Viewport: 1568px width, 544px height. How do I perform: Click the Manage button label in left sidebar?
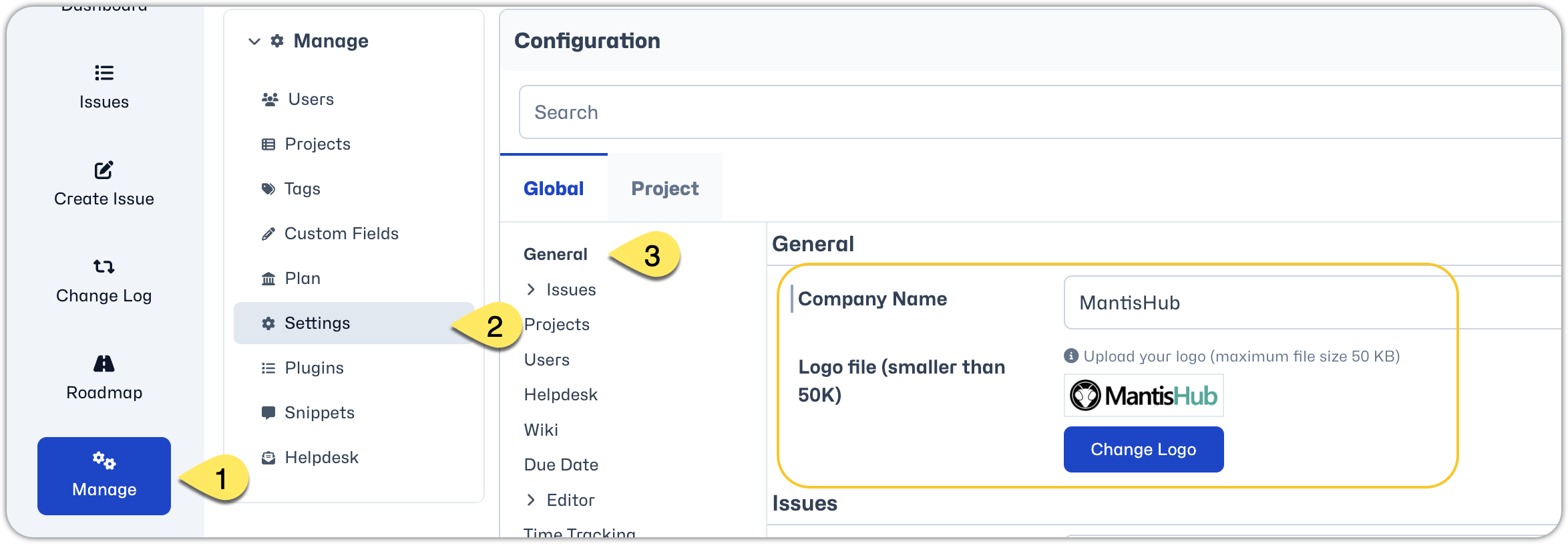coord(104,490)
